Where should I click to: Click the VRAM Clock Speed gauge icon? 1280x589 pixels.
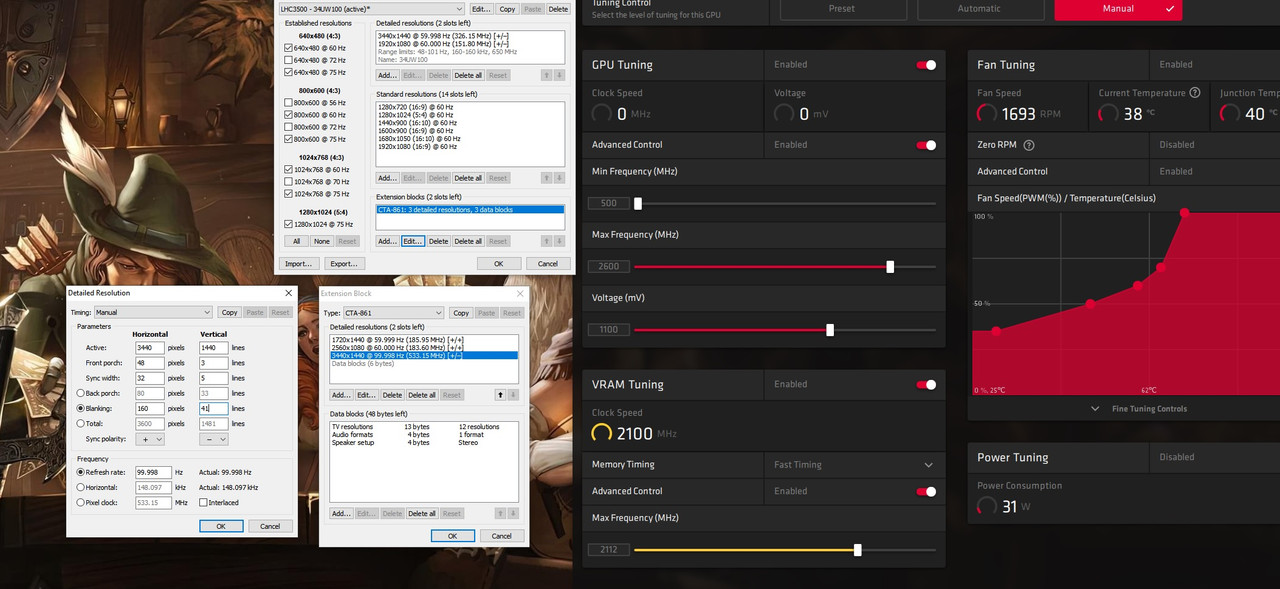(x=602, y=433)
